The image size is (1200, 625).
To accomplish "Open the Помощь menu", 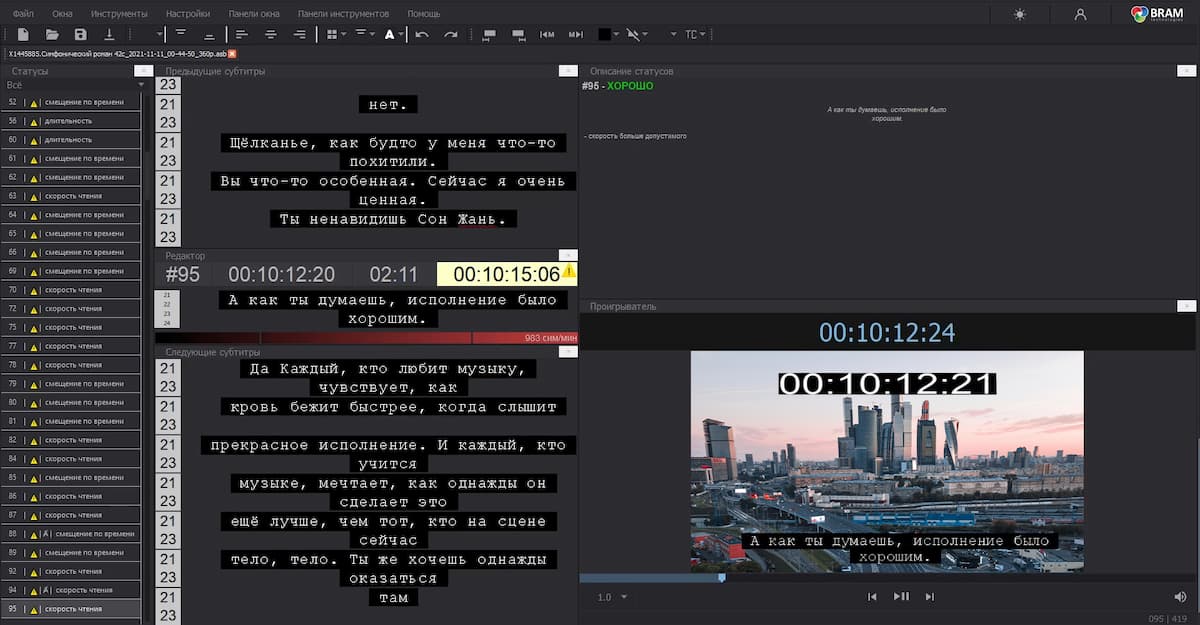I will pos(423,14).
